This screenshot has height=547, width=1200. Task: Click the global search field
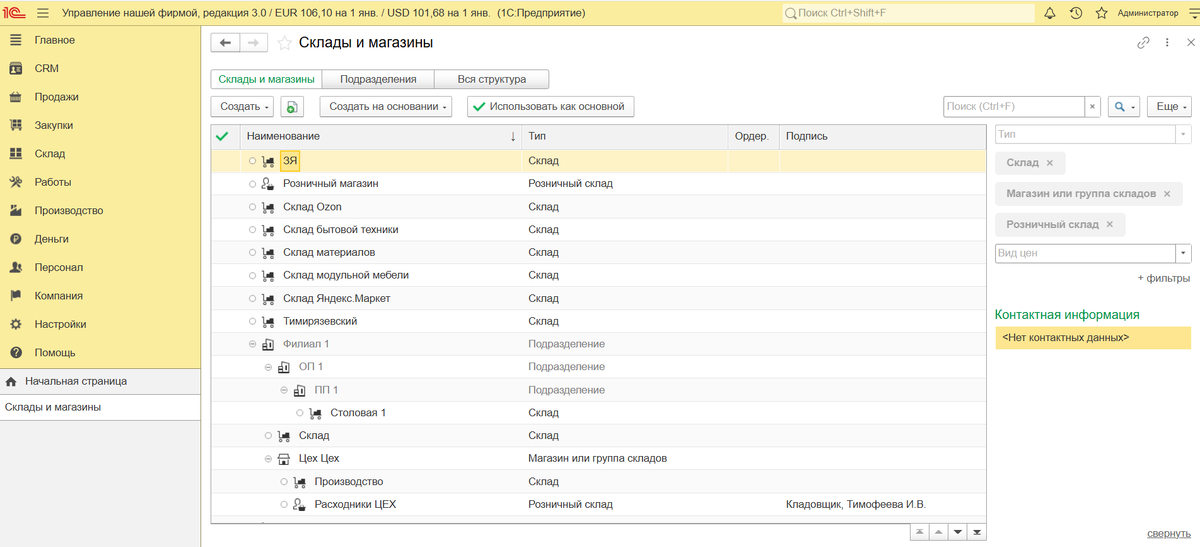(x=908, y=13)
